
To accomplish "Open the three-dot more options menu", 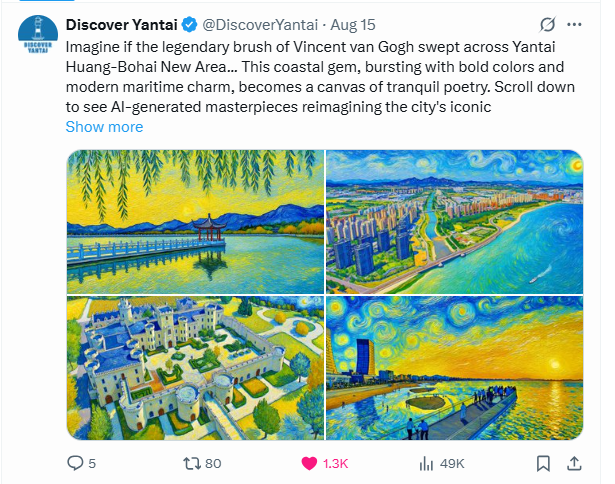I will (x=574, y=25).
